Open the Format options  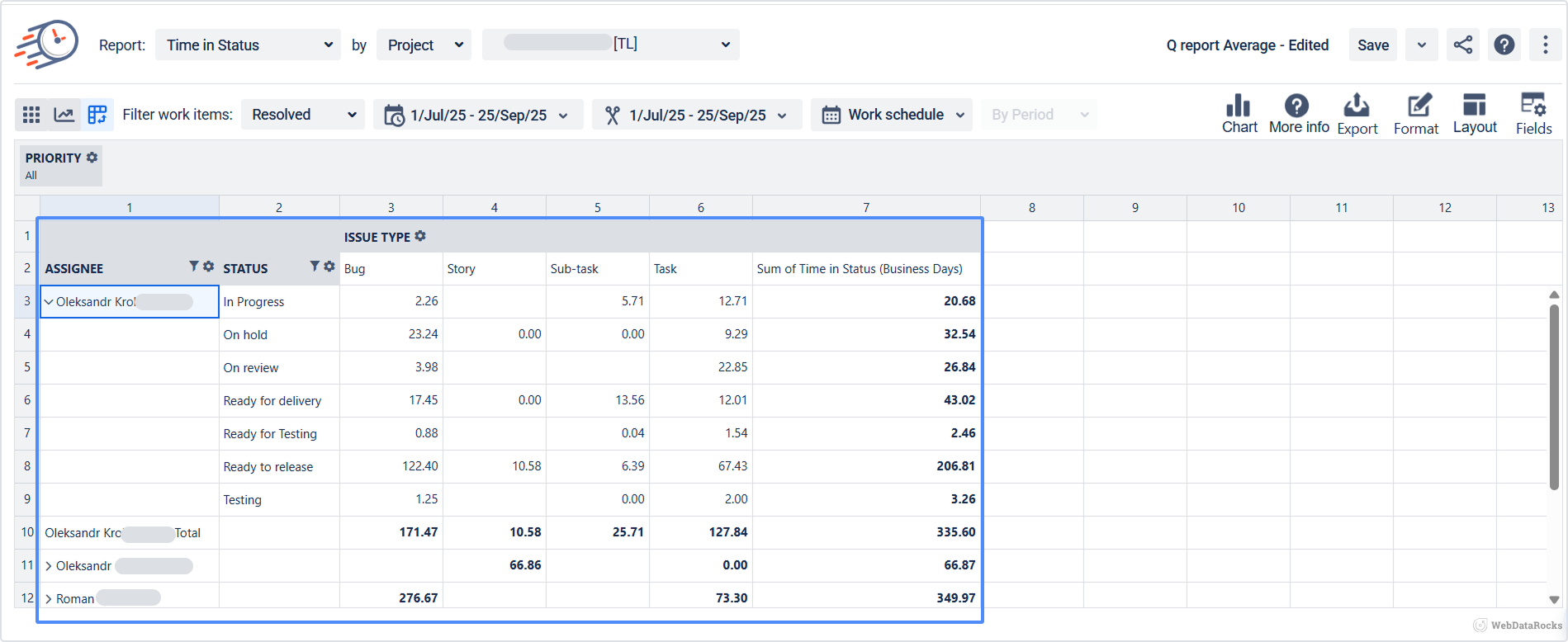[x=1416, y=114]
